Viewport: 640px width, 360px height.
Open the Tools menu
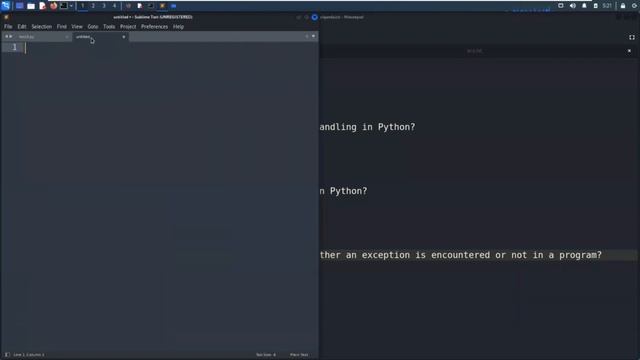click(x=109, y=27)
